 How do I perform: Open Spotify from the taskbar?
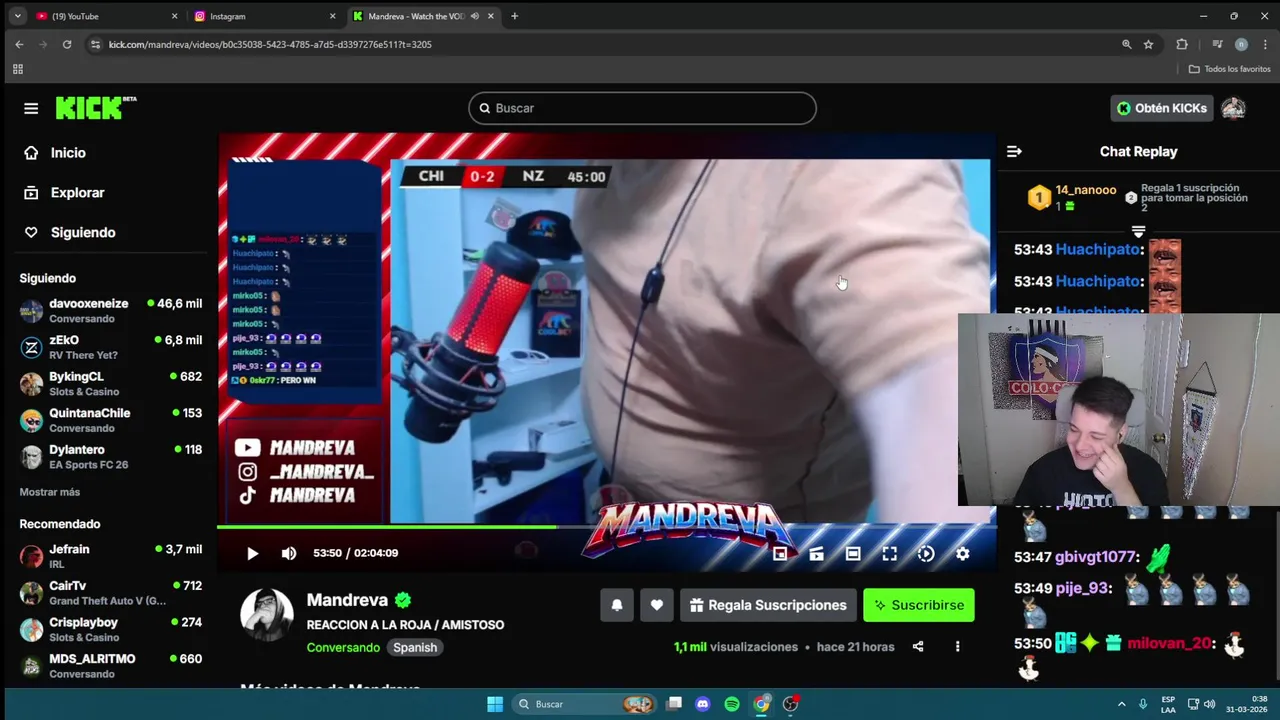click(732, 704)
